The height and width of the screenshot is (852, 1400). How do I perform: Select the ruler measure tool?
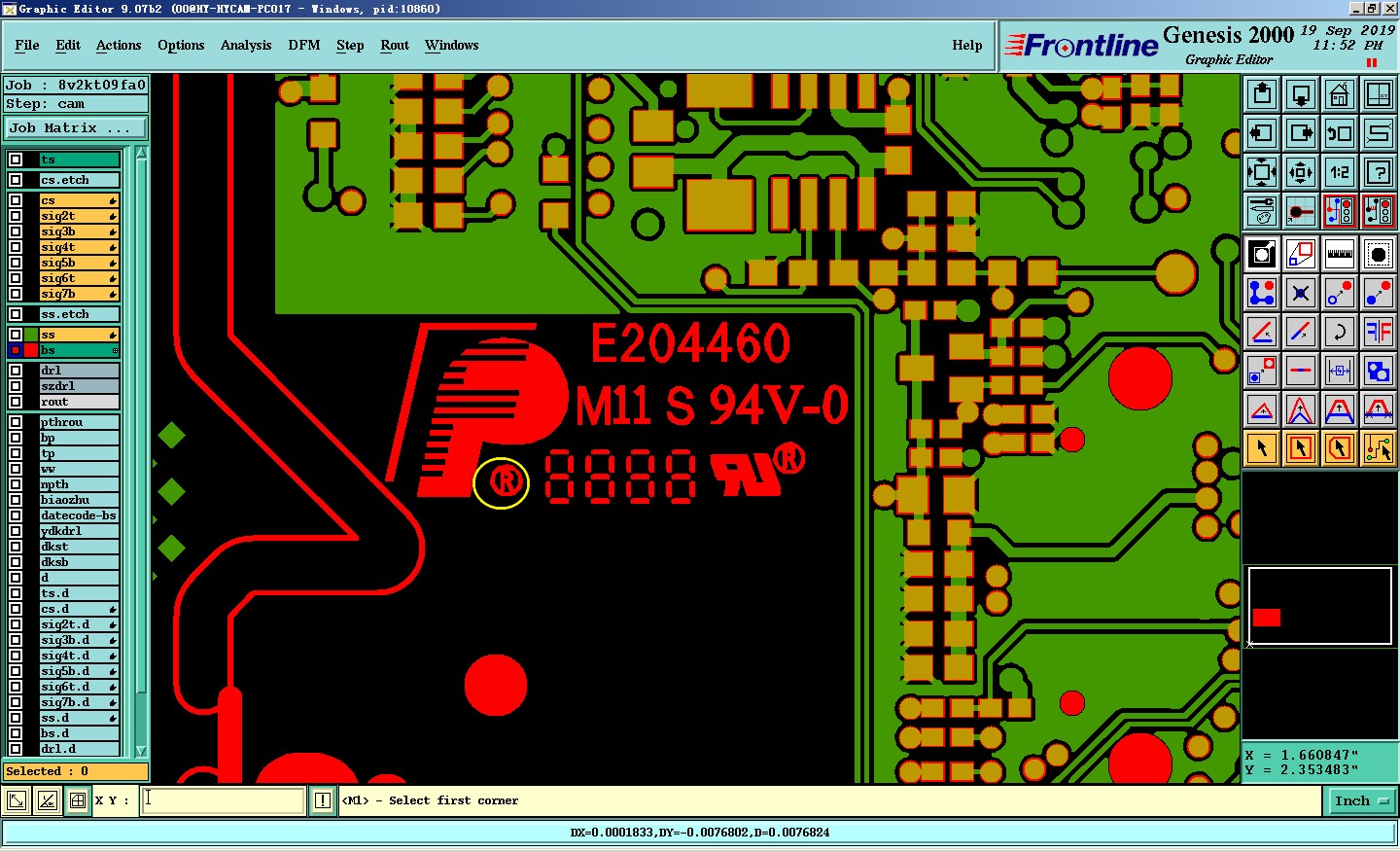tap(1340, 255)
